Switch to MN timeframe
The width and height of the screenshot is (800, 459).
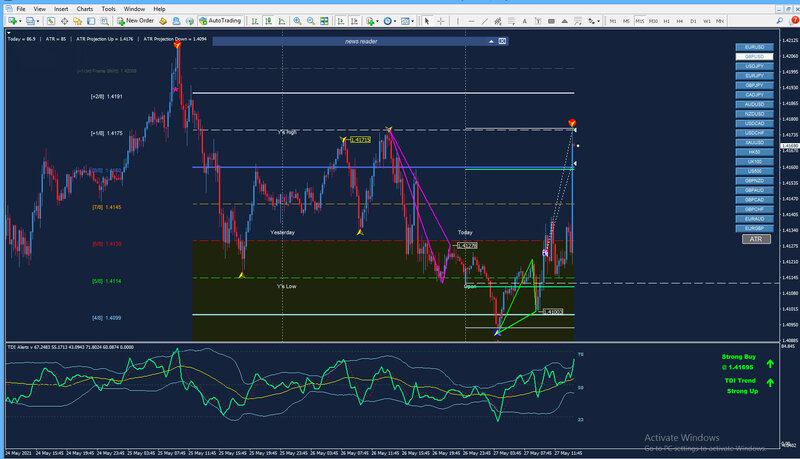click(719, 21)
